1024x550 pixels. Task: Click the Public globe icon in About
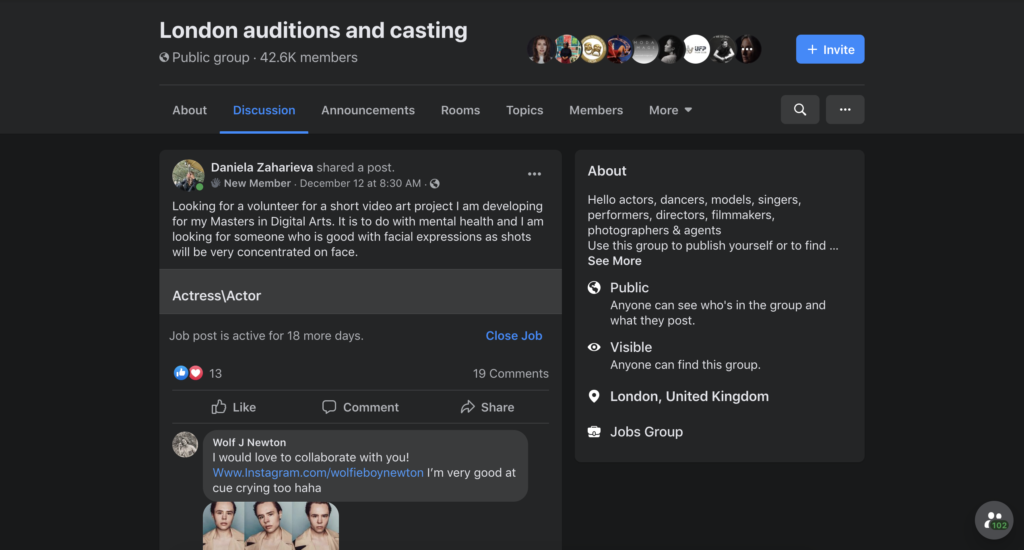coord(594,287)
